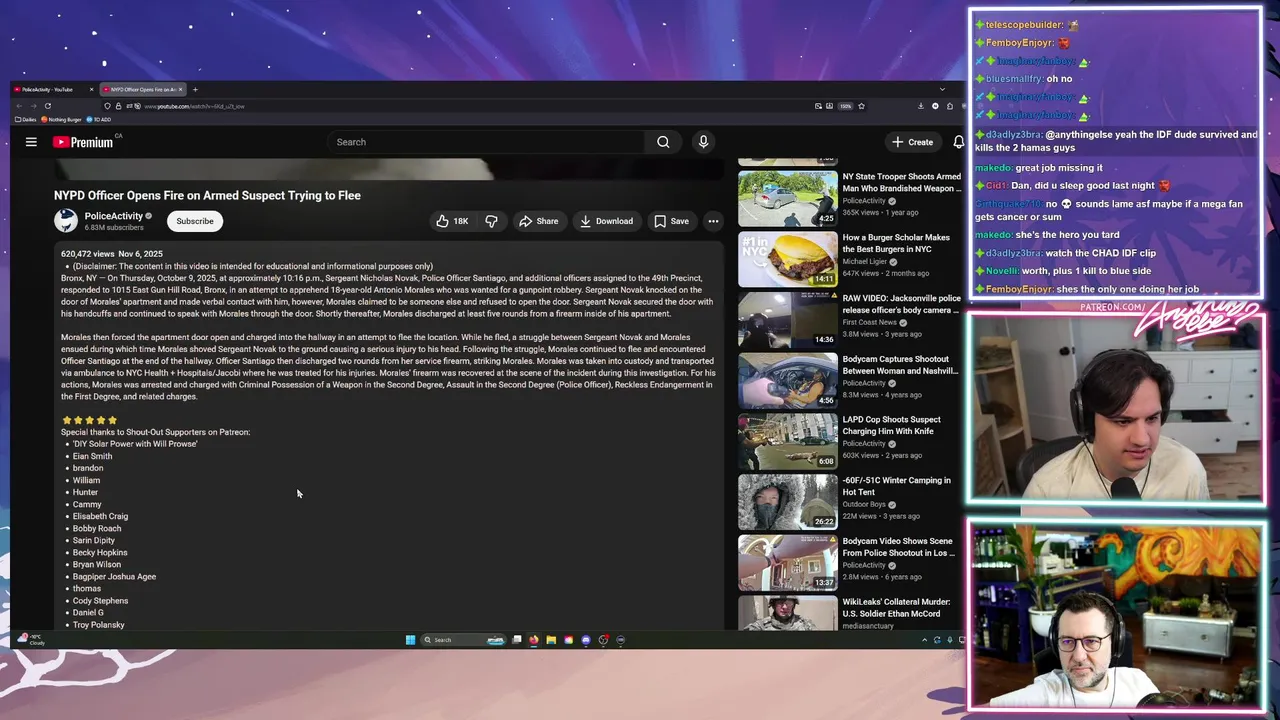1280x720 pixels.
Task: Click the Subscribe button
Action: [x=195, y=221]
